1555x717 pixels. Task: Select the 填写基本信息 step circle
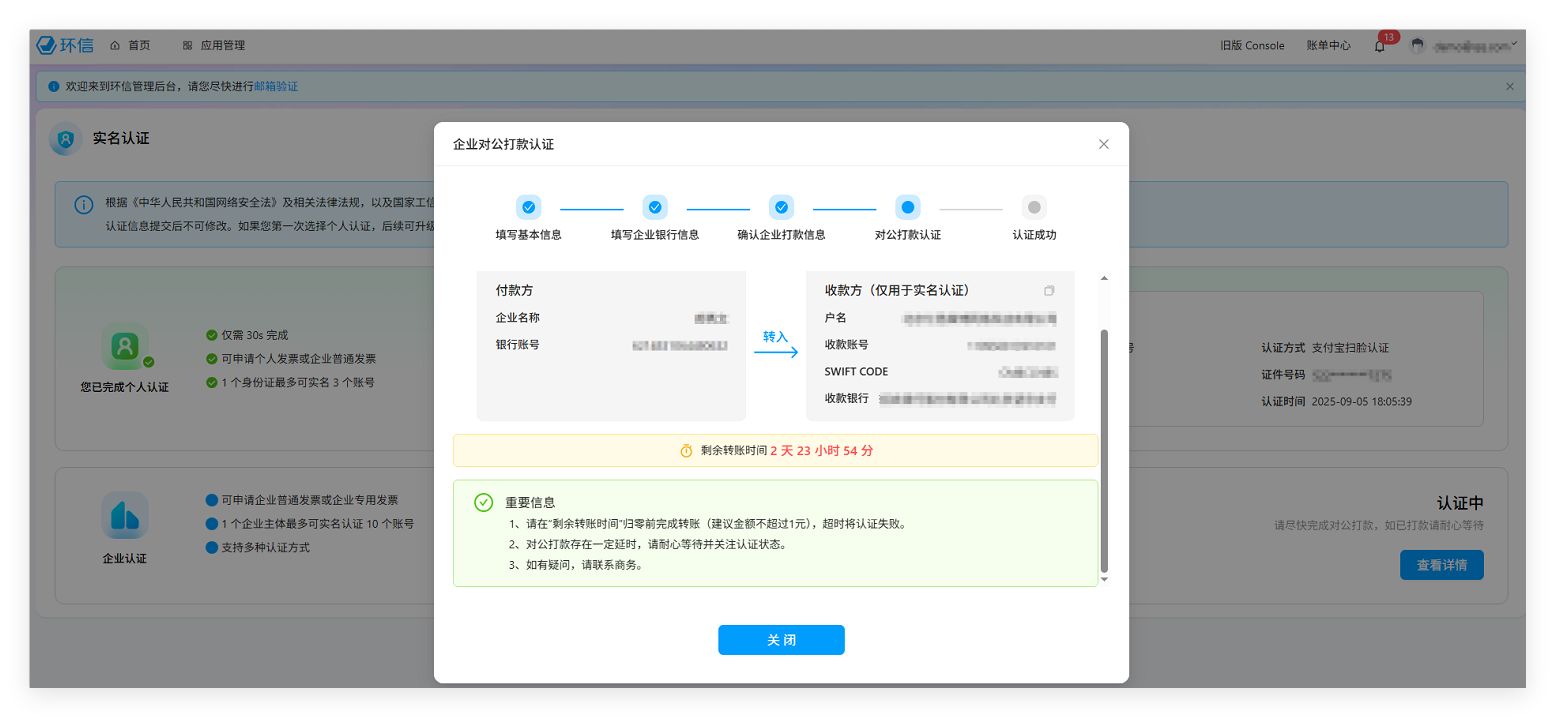coord(528,207)
